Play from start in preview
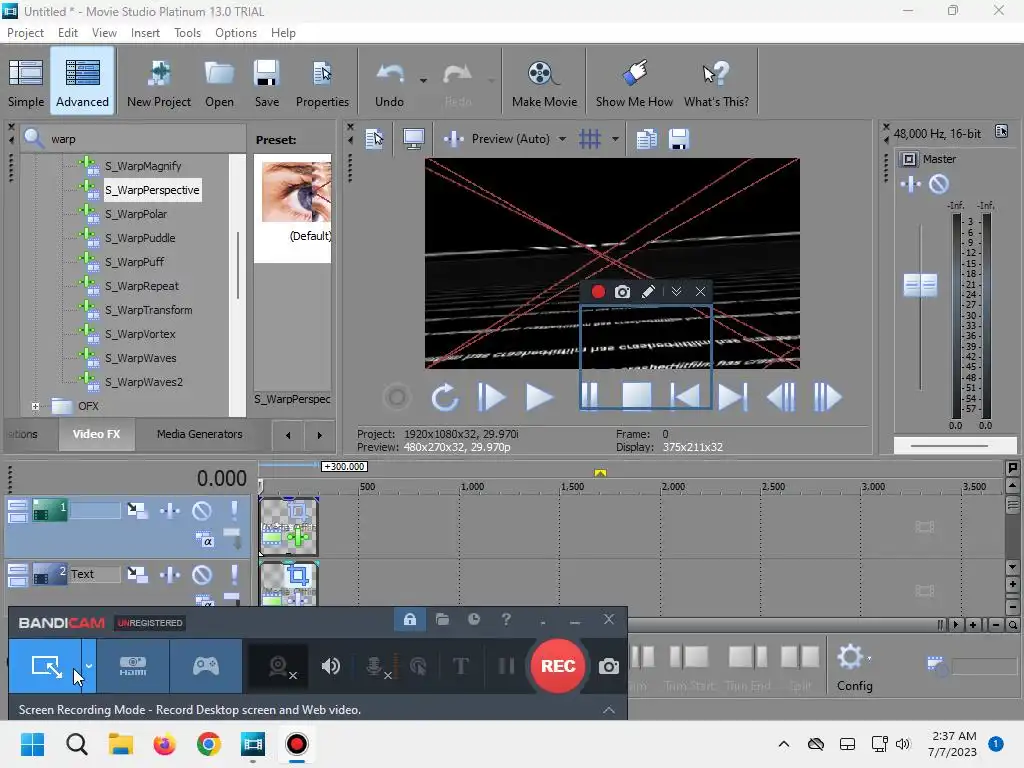1024x768 pixels. [491, 397]
